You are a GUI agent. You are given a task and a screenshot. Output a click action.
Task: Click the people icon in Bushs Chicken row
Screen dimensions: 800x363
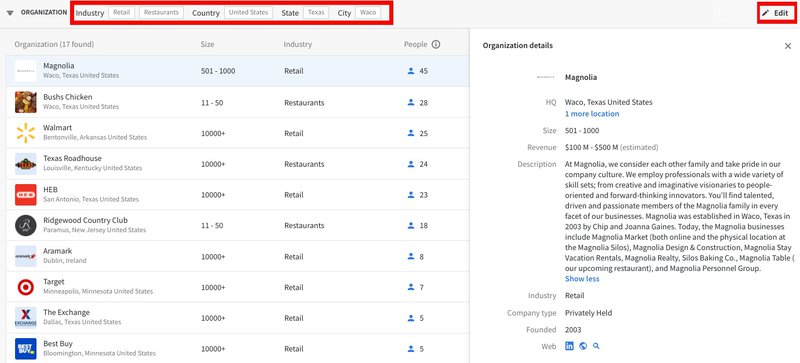(411, 103)
